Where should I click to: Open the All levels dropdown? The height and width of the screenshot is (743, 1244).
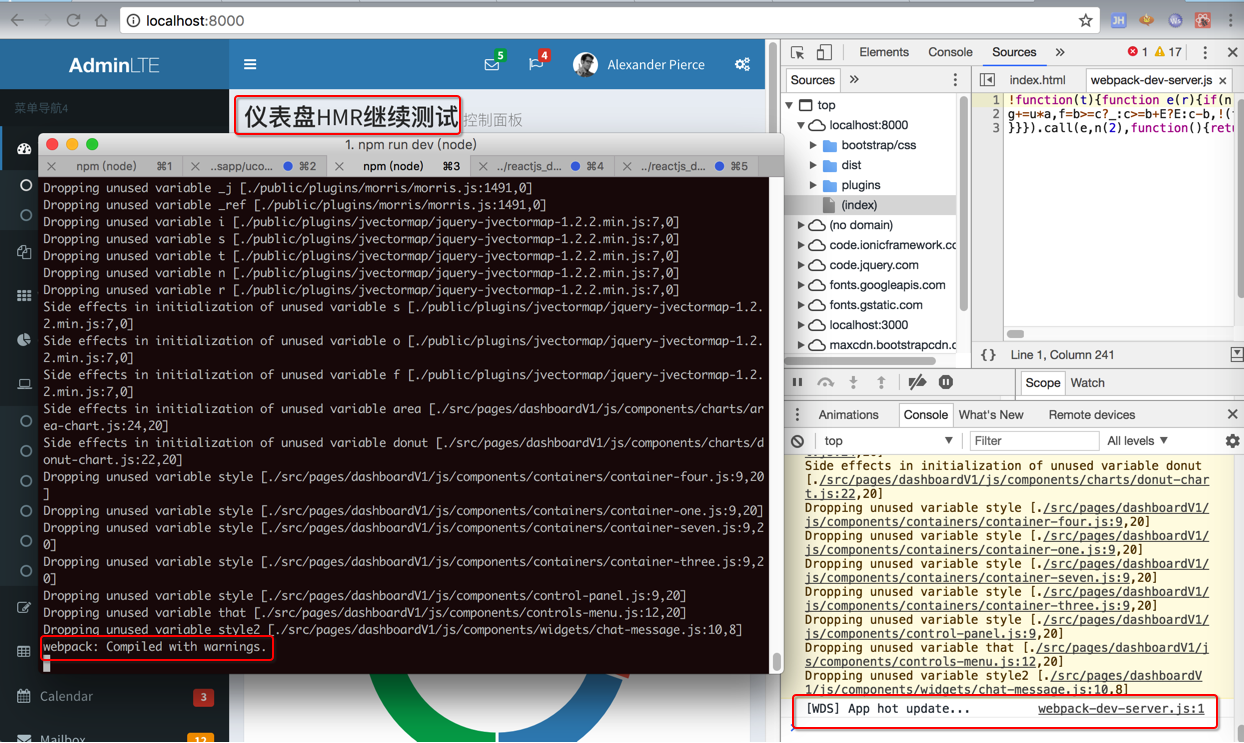pyautogui.click(x=1137, y=441)
